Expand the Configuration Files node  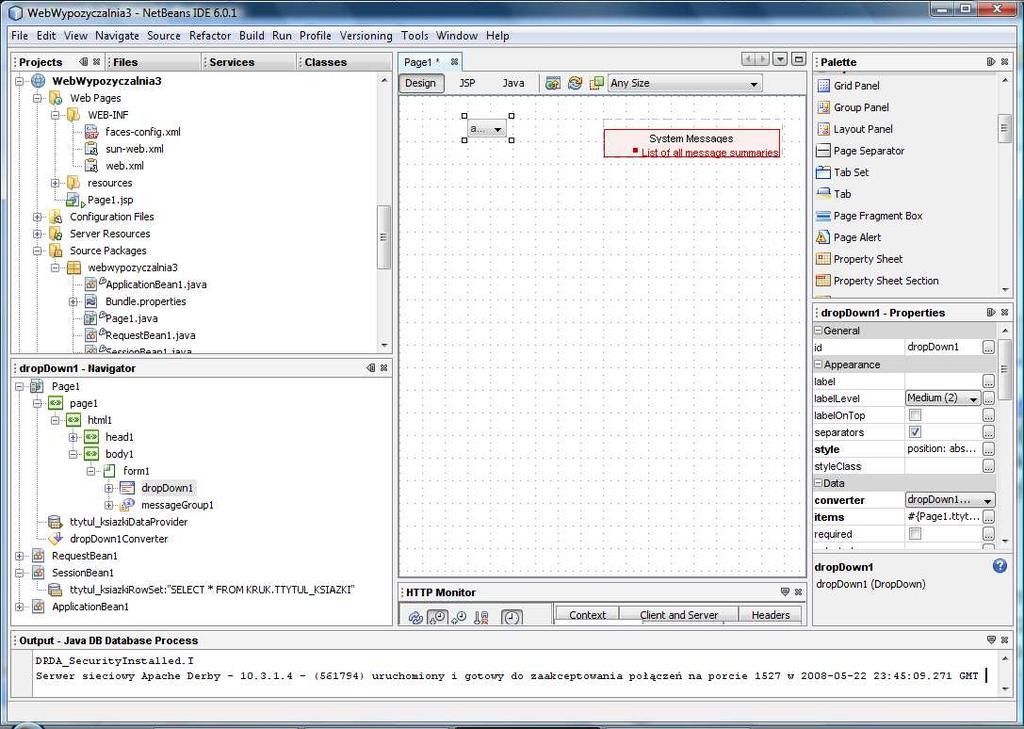(37, 217)
